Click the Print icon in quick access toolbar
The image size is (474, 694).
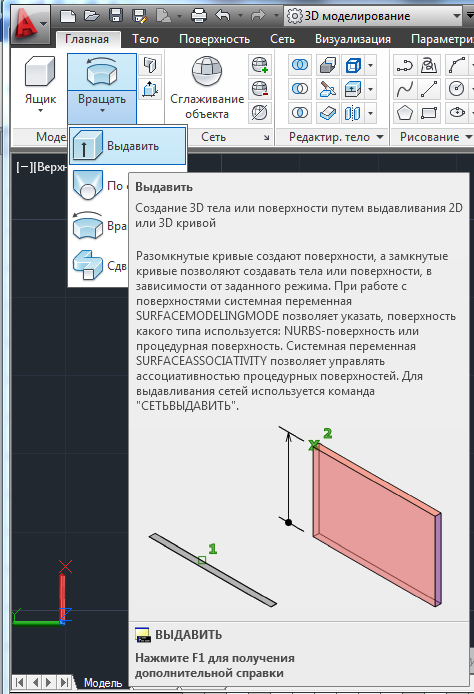tap(199, 16)
